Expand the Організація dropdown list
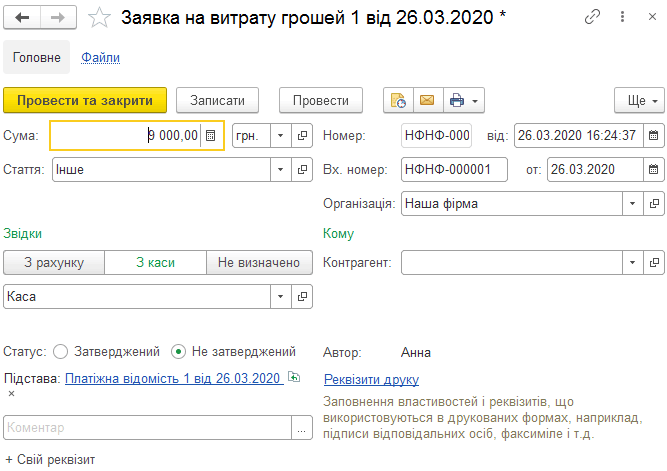This screenshot has width=667, height=471. tap(633, 204)
